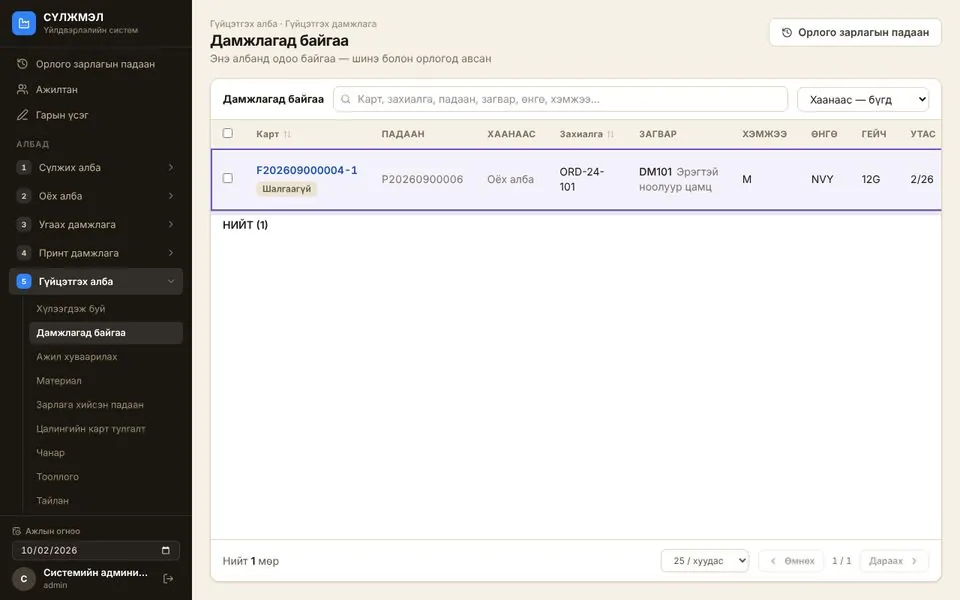Click the pen icon beside Гарын үсэг
Image resolution: width=960 pixels, height=600 pixels.
click(x=22, y=115)
